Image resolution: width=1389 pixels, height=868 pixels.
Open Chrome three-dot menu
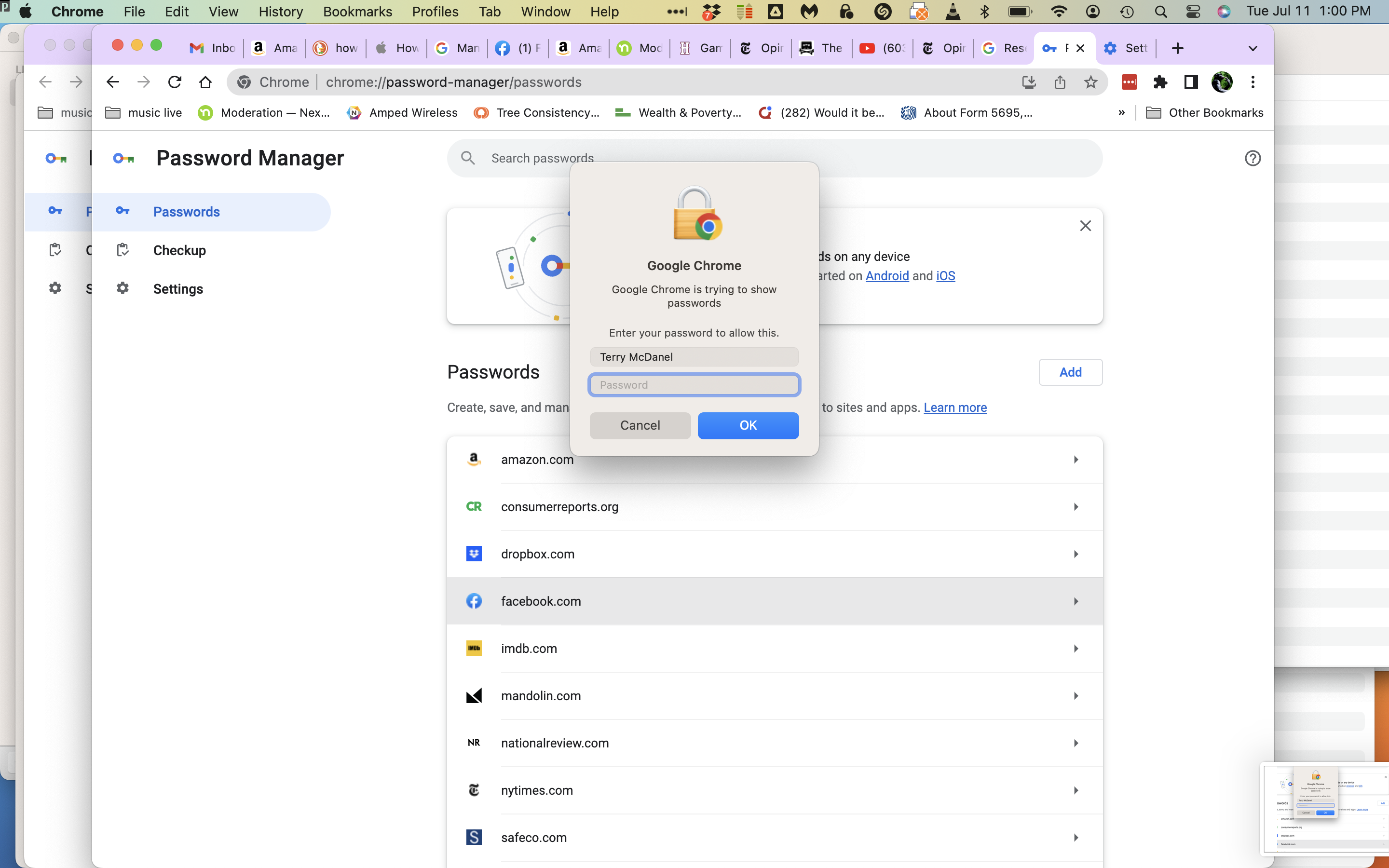[x=1253, y=82]
